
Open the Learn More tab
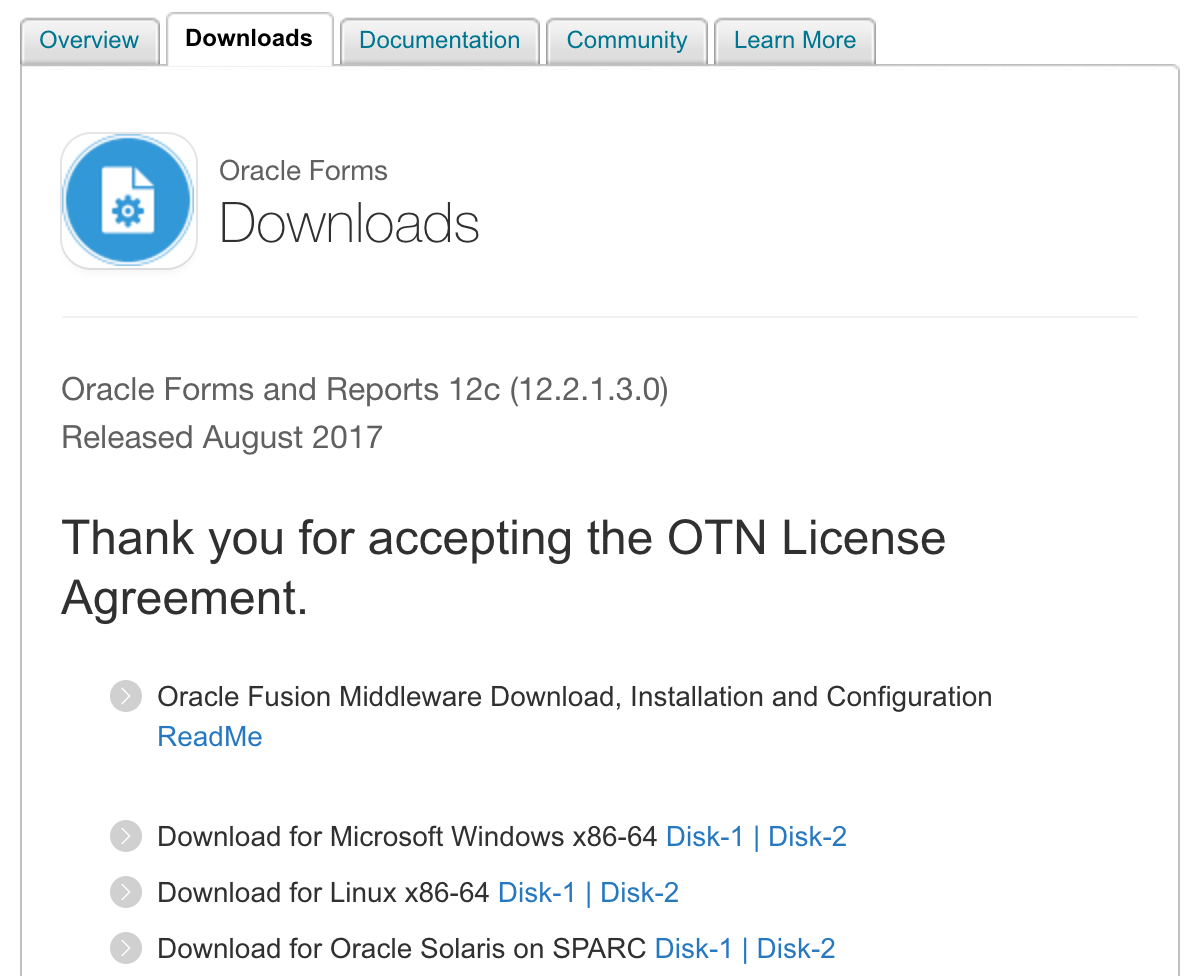[794, 40]
